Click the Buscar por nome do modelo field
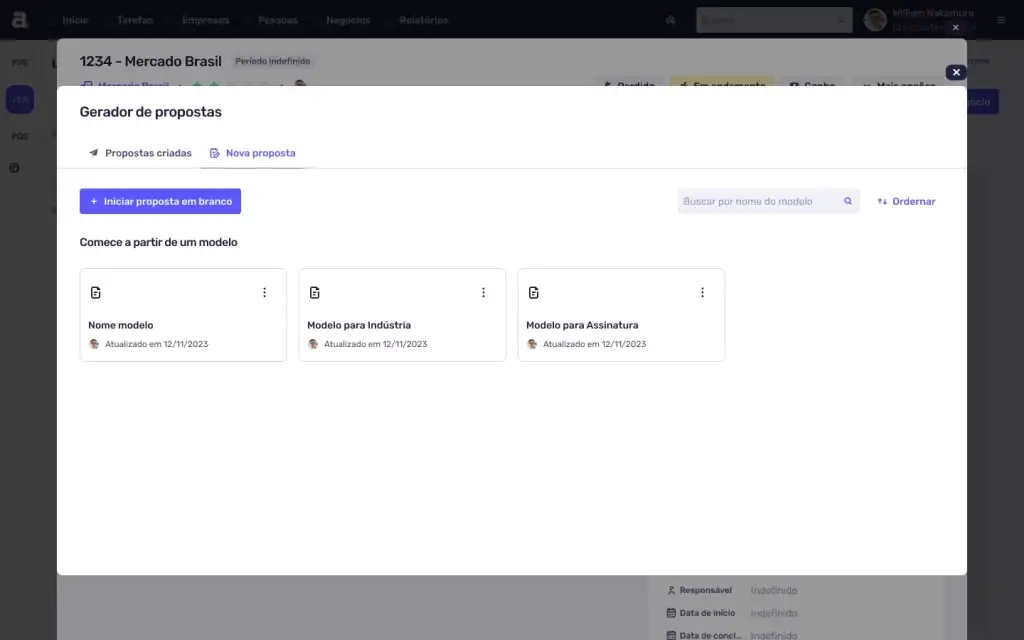The image size is (1024, 640). coord(760,201)
